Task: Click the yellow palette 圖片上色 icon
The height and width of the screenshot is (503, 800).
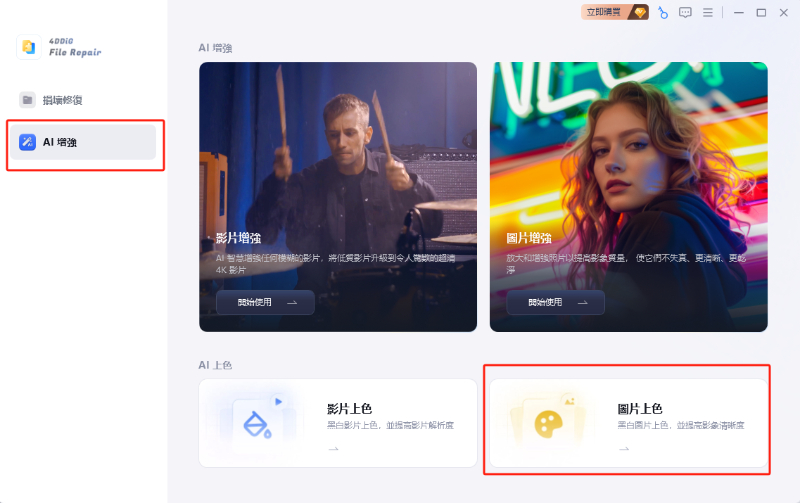Action: 548,424
